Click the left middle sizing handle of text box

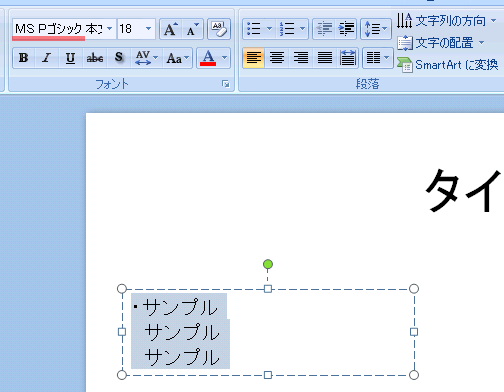pyautogui.click(x=122, y=332)
